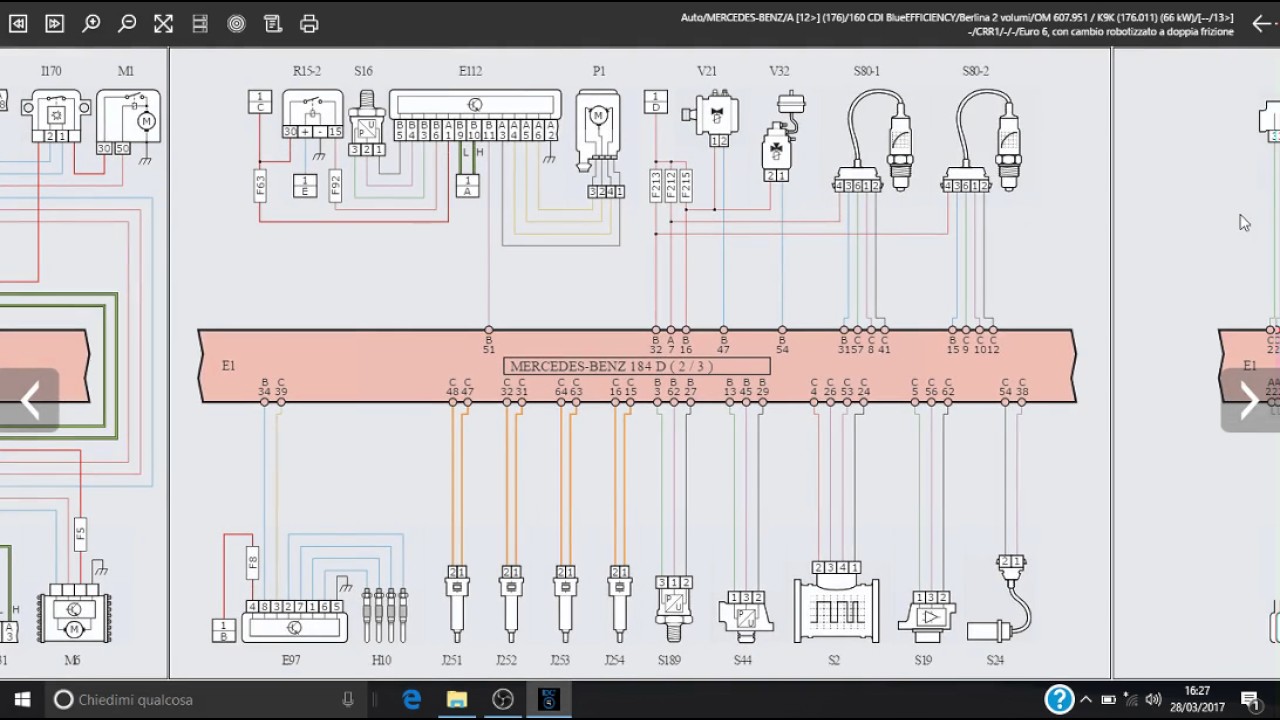Click fuse F8 near E97
The width and height of the screenshot is (1280, 720).
point(252,564)
